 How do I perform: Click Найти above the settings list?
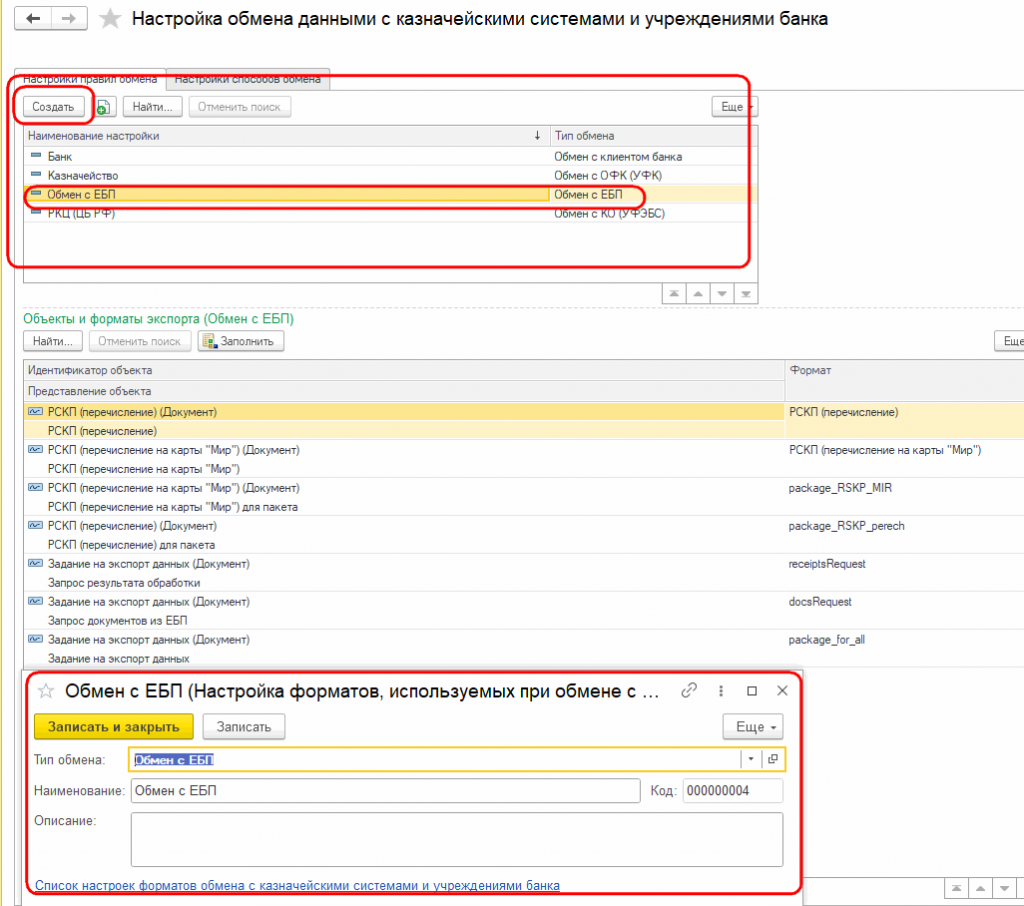click(152, 107)
